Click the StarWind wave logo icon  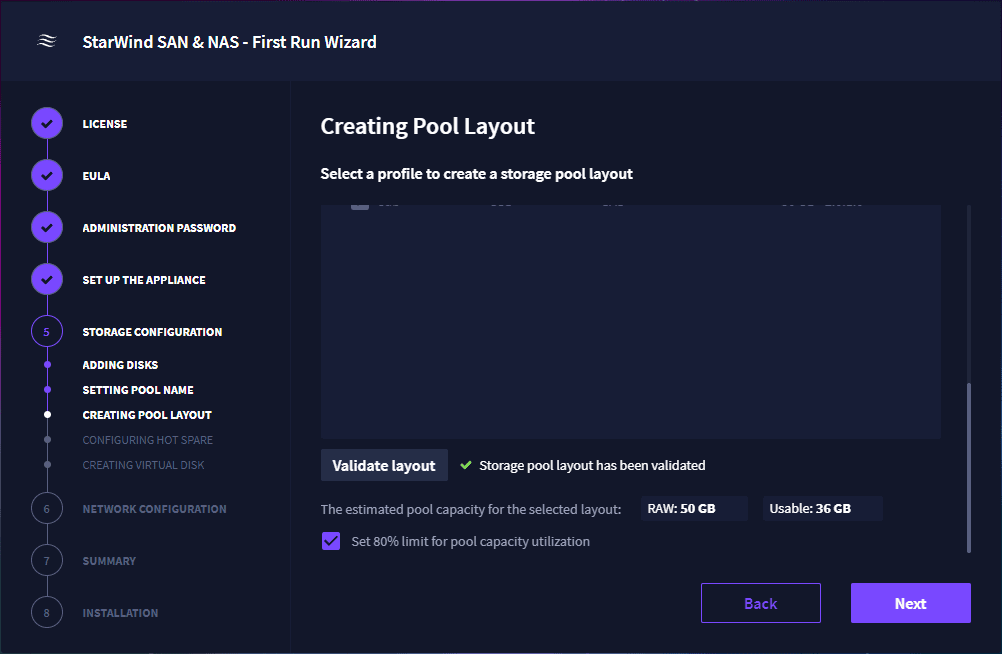click(47, 41)
